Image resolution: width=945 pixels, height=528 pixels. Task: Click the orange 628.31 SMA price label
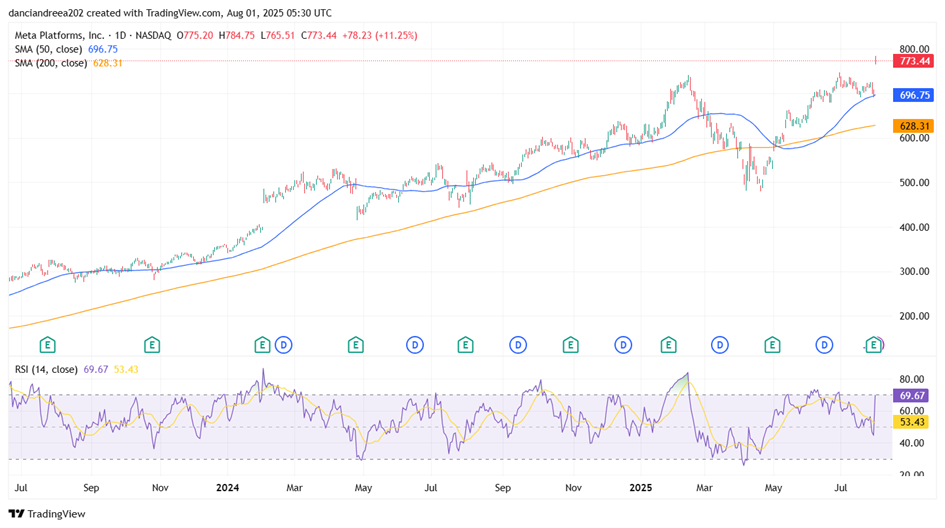click(916, 126)
